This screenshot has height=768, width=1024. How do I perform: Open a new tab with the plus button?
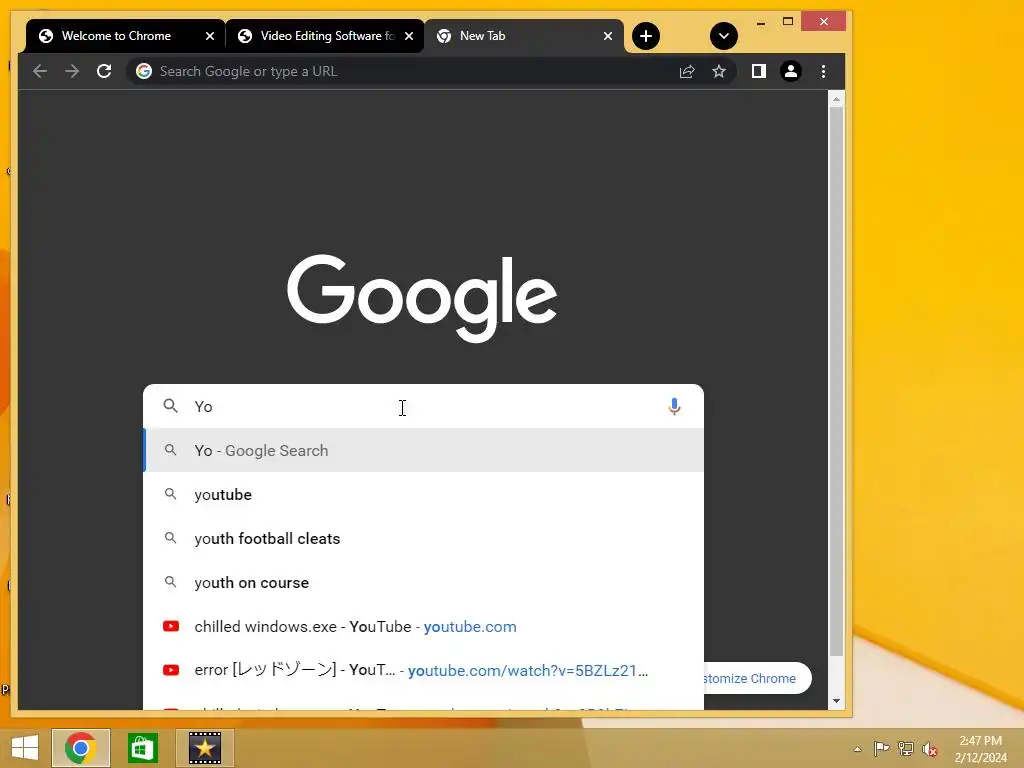(645, 36)
